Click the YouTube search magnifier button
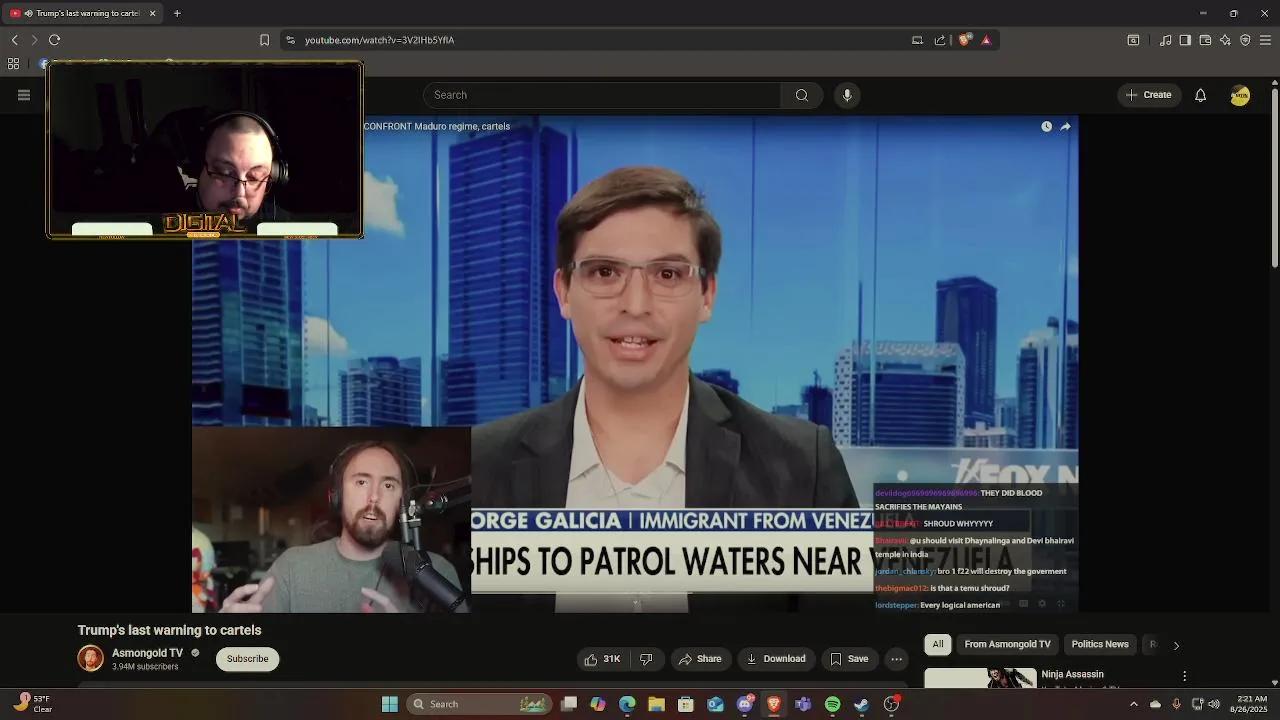The height and width of the screenshot is (720, 1280). 802,95
